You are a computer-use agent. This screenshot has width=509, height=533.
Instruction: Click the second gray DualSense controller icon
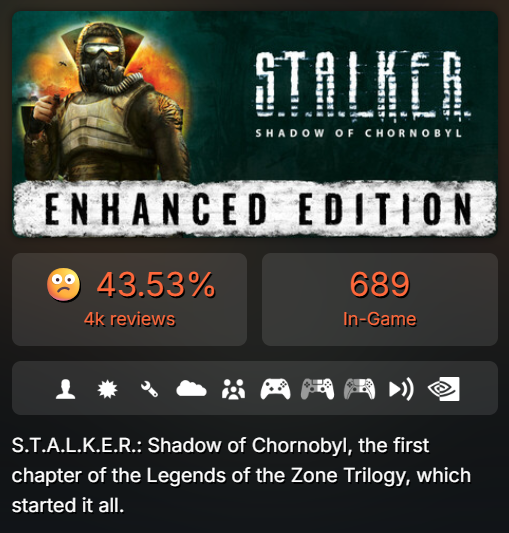359,389
